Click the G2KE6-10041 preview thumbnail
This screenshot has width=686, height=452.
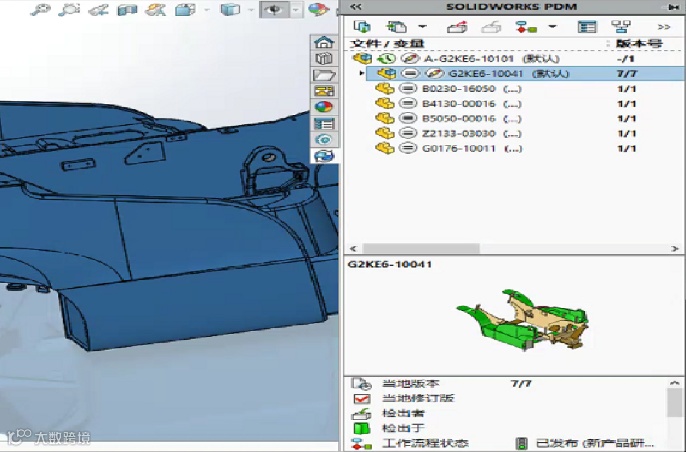tap(522, 319)
